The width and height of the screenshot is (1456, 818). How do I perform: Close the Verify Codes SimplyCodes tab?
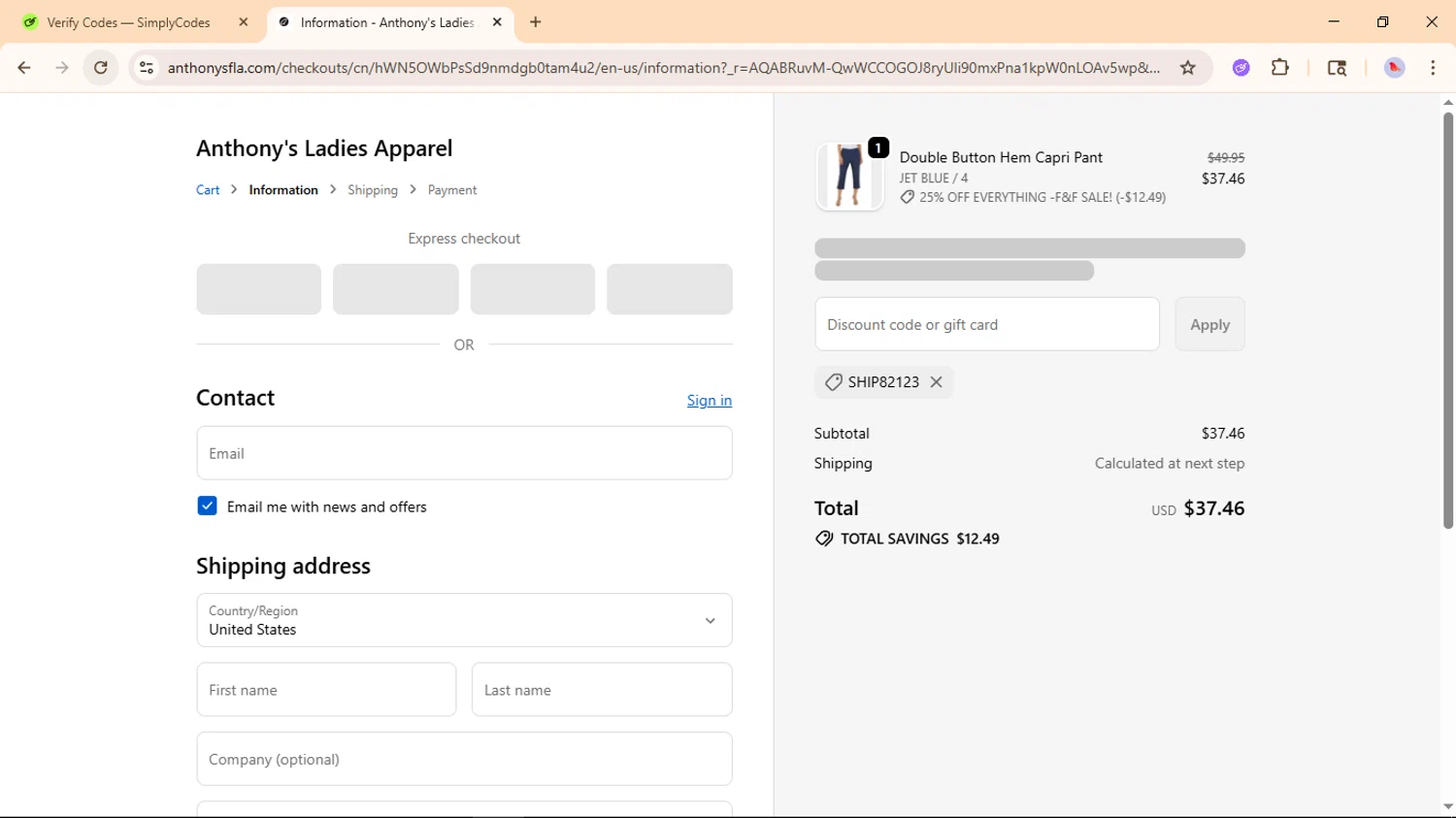tap(244, 22)
